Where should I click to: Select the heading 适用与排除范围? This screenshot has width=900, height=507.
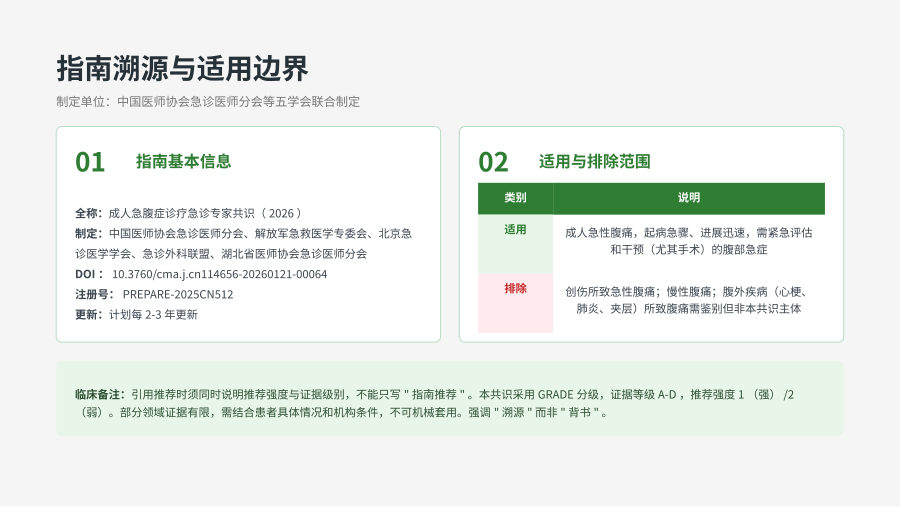[594, 161]
